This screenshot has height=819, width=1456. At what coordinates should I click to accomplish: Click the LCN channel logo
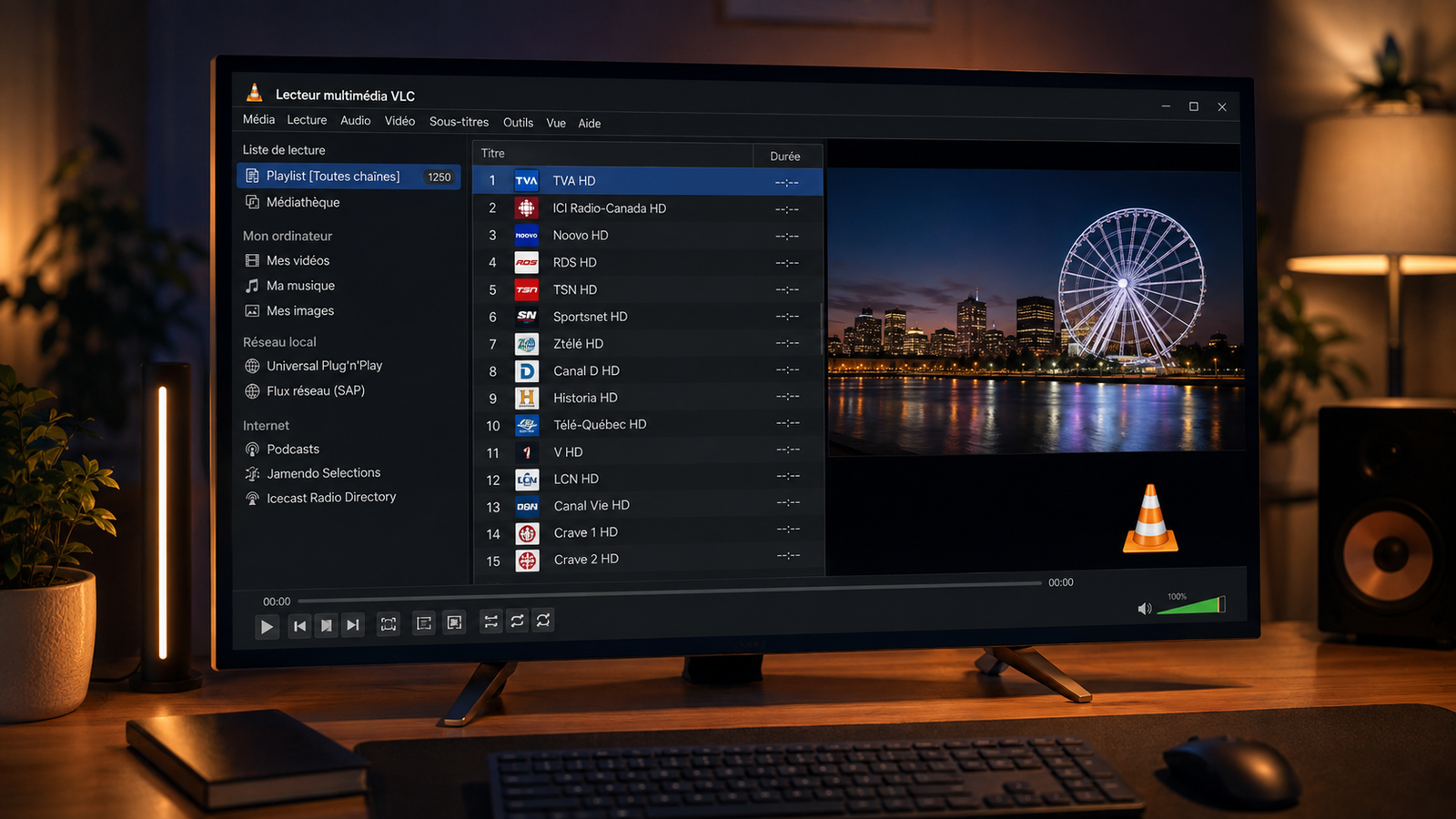pyautogui.click(x=527, y=479)
